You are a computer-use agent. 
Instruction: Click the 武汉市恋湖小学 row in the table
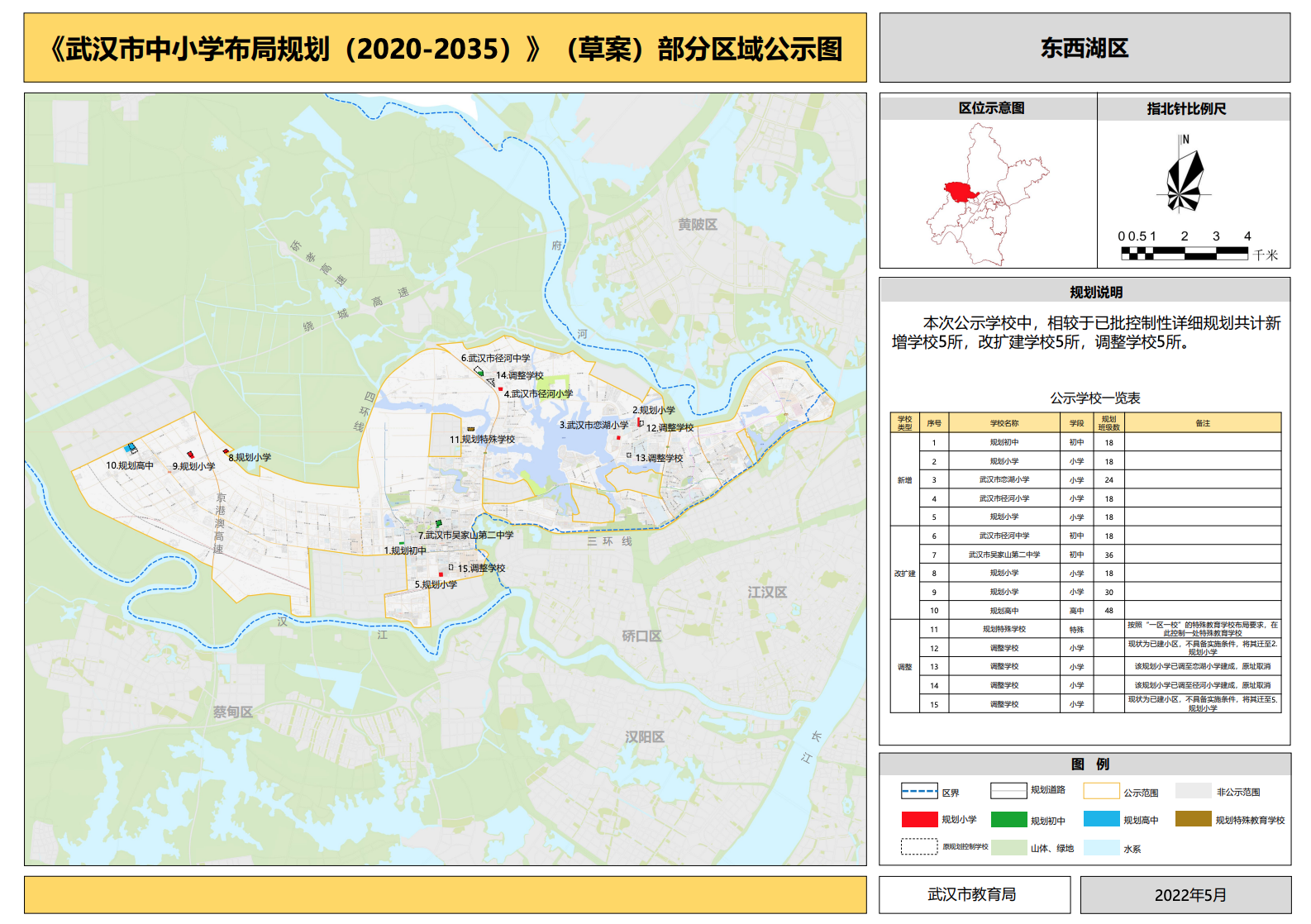pos(1004,479)
